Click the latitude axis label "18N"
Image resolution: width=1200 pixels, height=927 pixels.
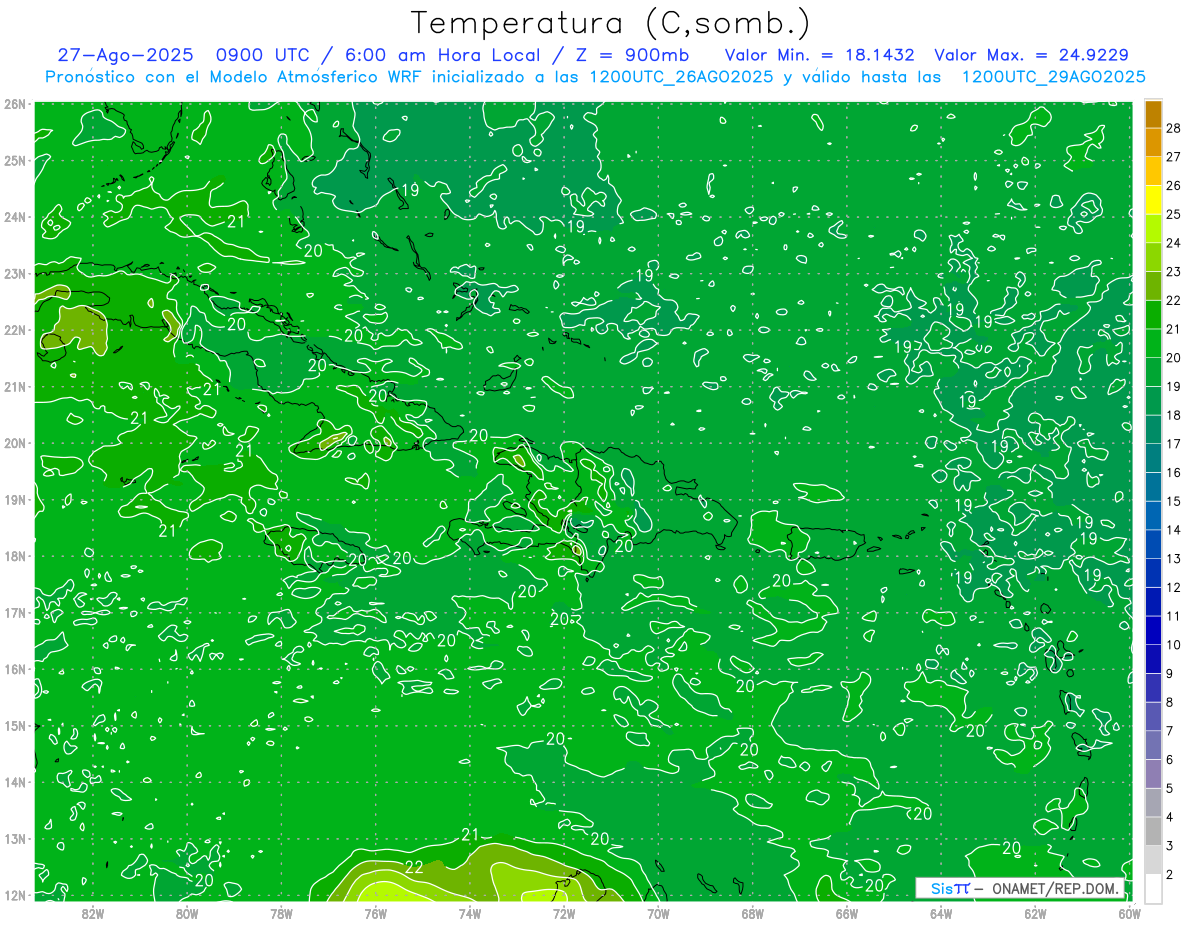(x=15, y=556)
